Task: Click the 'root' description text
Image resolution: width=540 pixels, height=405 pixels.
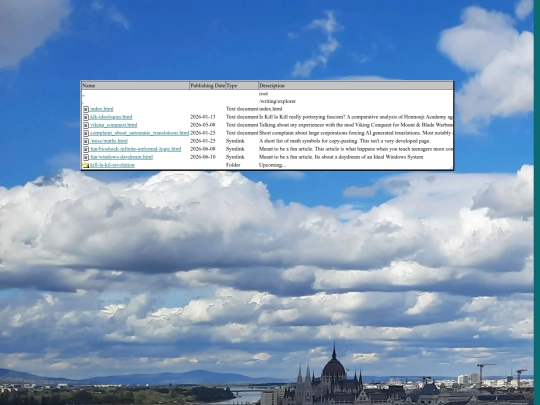Action: tap(263, 94)
